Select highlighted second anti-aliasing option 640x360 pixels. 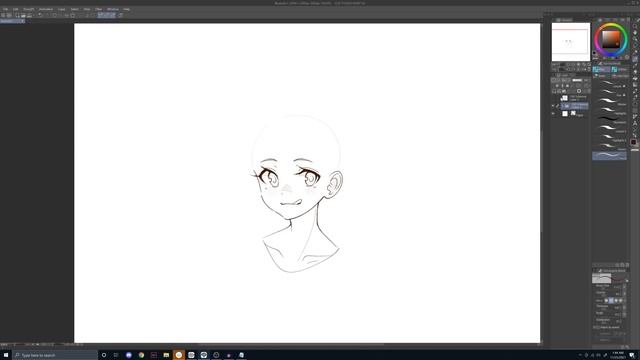tap(611, 300)
